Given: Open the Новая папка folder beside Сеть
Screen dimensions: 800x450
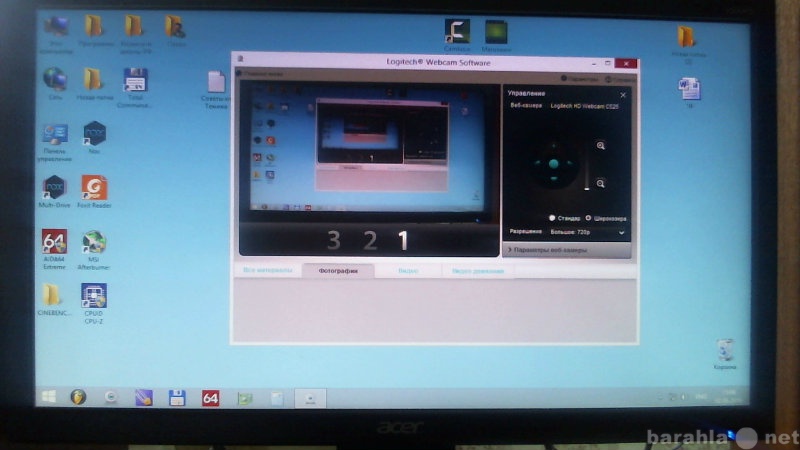Looking at the screenshot, I should click(x=94, y=84).
